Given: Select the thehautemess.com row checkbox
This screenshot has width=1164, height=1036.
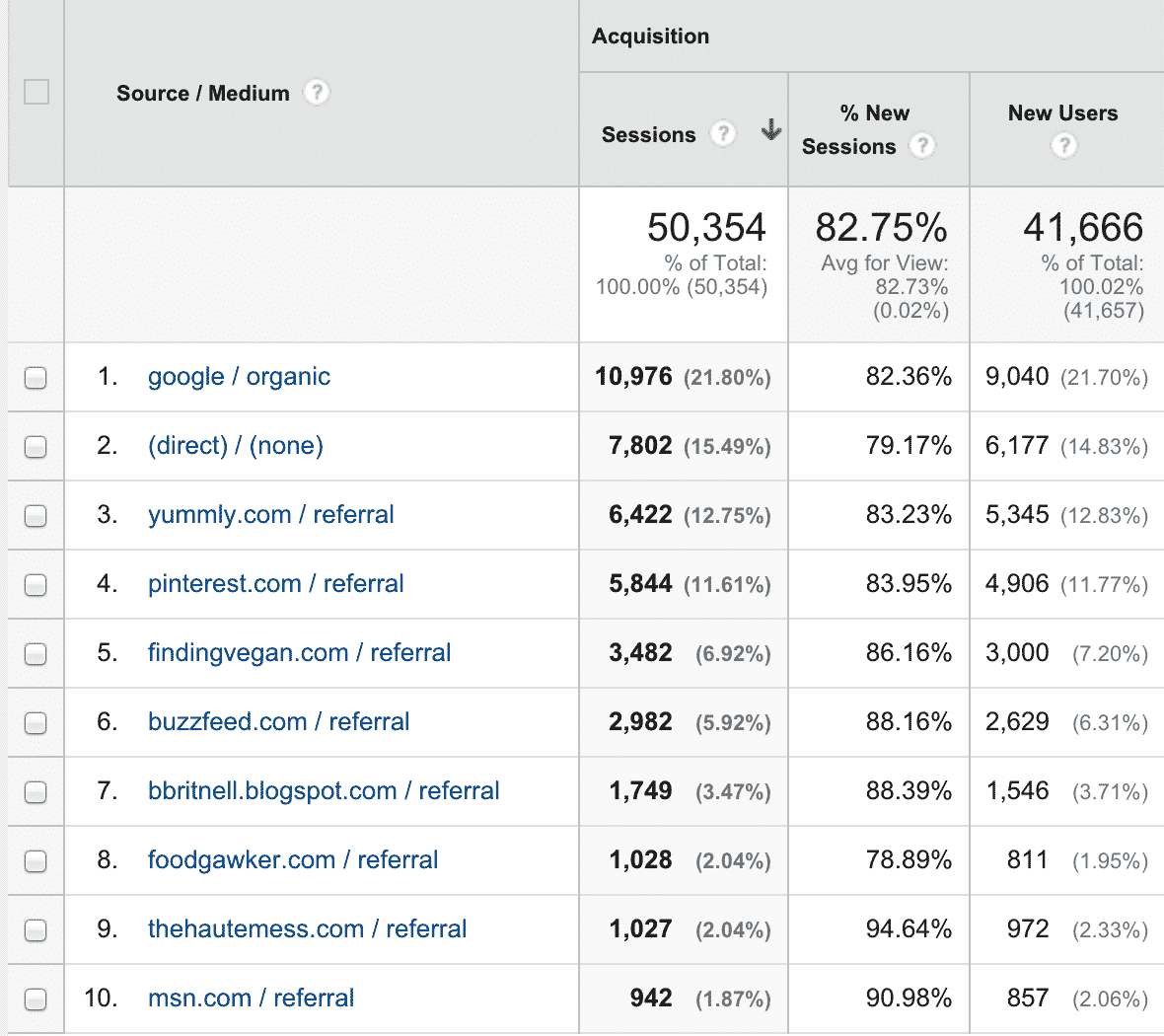Looking at the screenshot, I should tap(36, 930).
